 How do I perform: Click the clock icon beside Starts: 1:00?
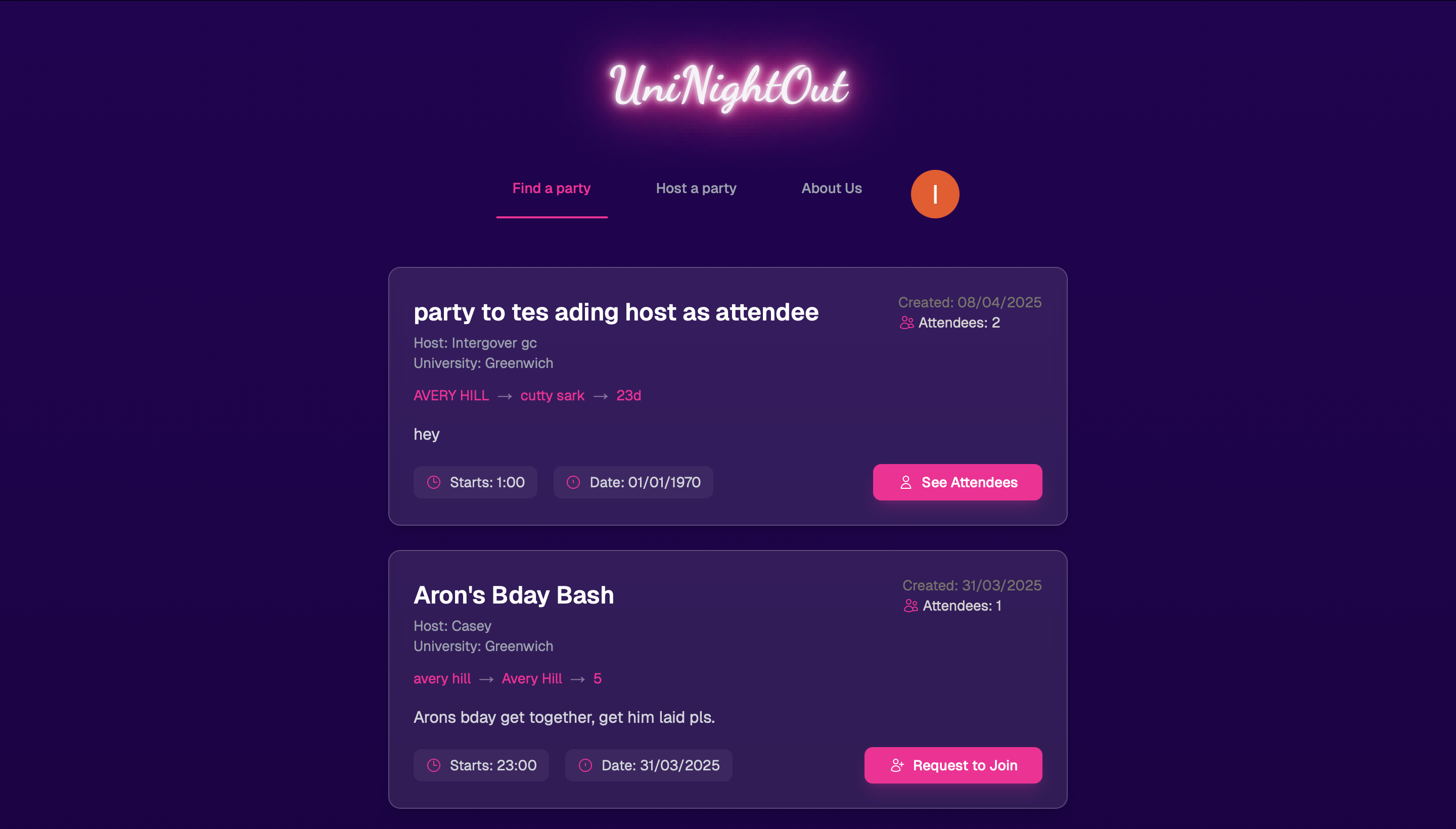(x=434, y=482)
